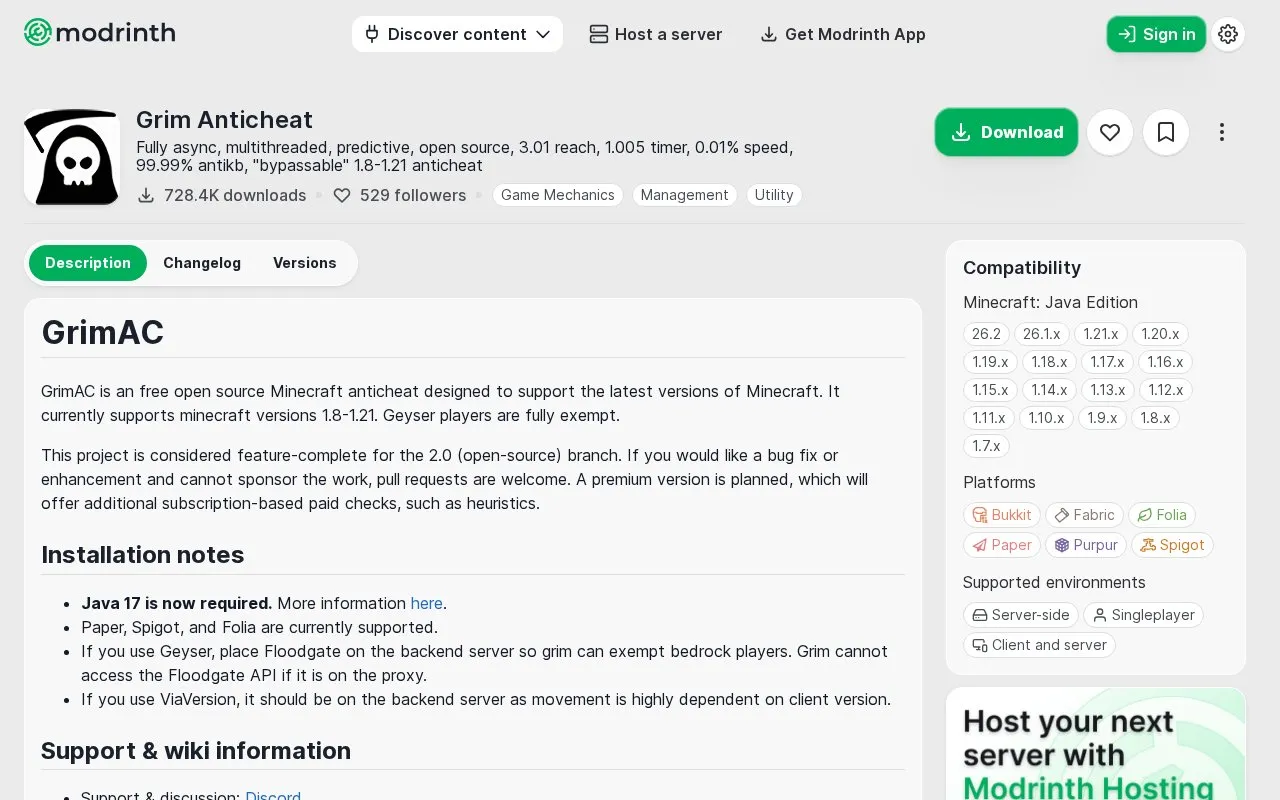Switch to the Changelog tab
Viewport: 1280px width, 800px height.
[202, 263]
